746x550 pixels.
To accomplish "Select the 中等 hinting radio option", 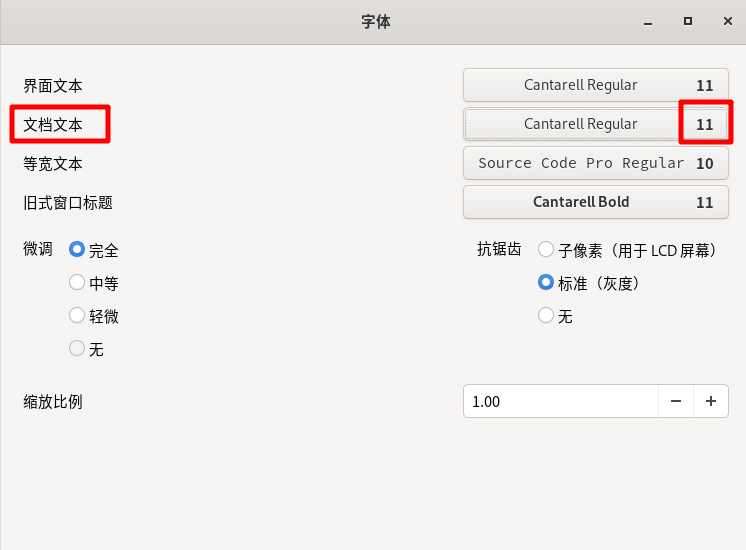I will pyautogui.click(x=77, y=283).
